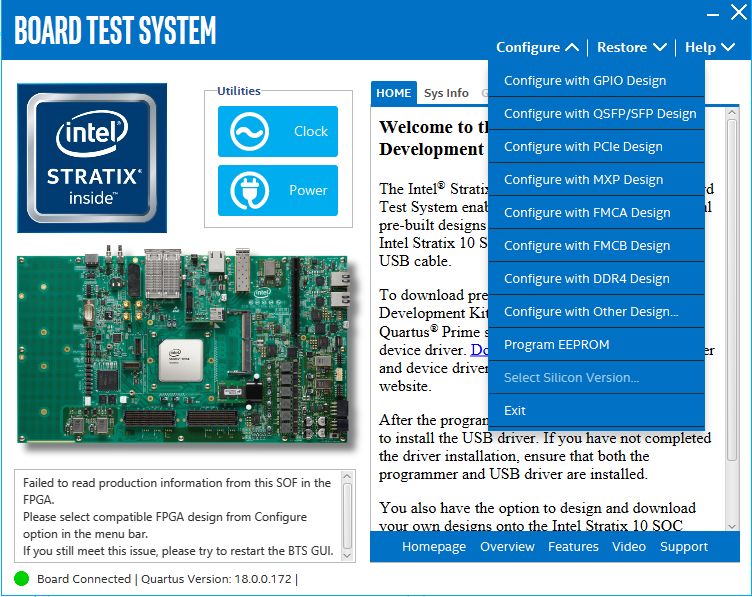Open the Video link
This screenshot has width=752, height=597.
coord(629,547)
